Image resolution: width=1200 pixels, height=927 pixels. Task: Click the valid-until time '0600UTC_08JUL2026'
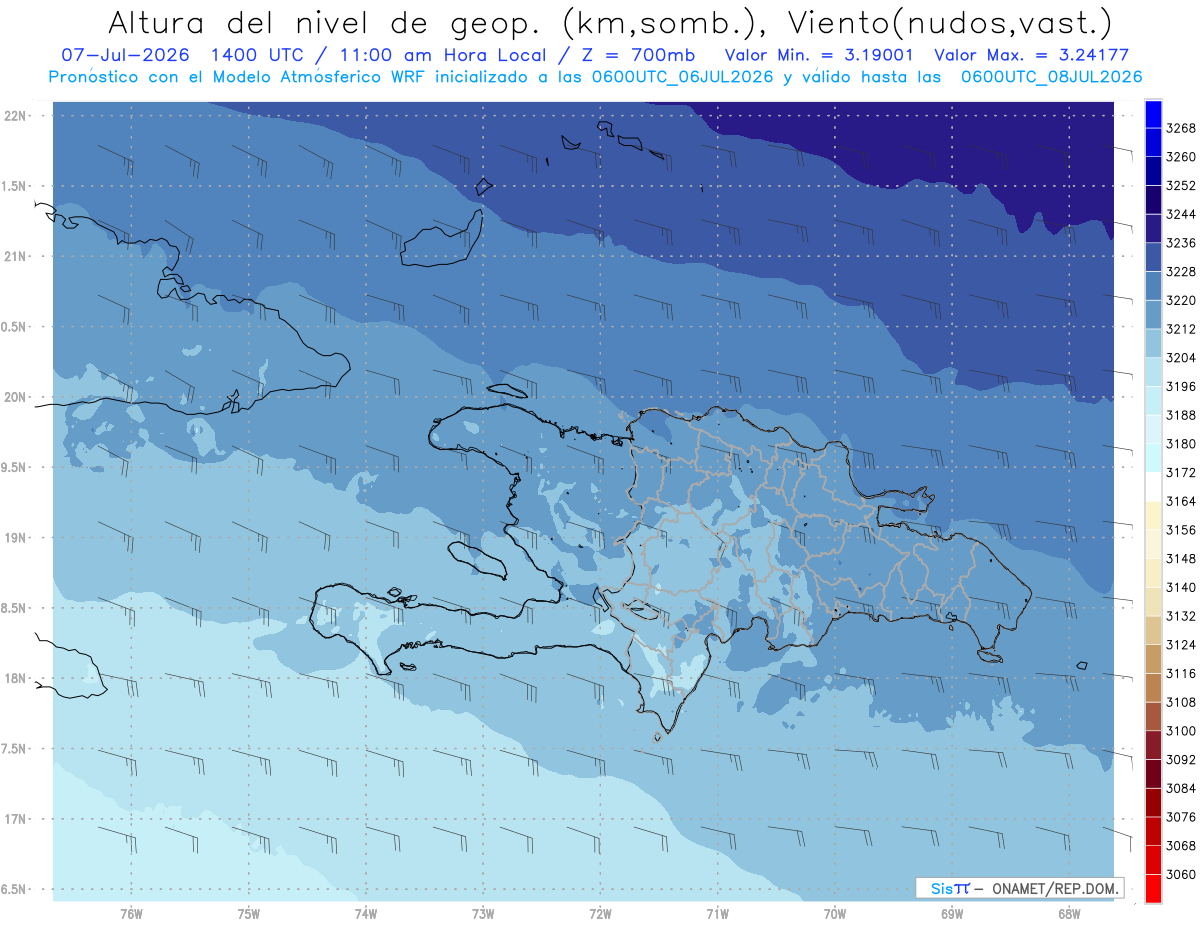point(1050,77)
